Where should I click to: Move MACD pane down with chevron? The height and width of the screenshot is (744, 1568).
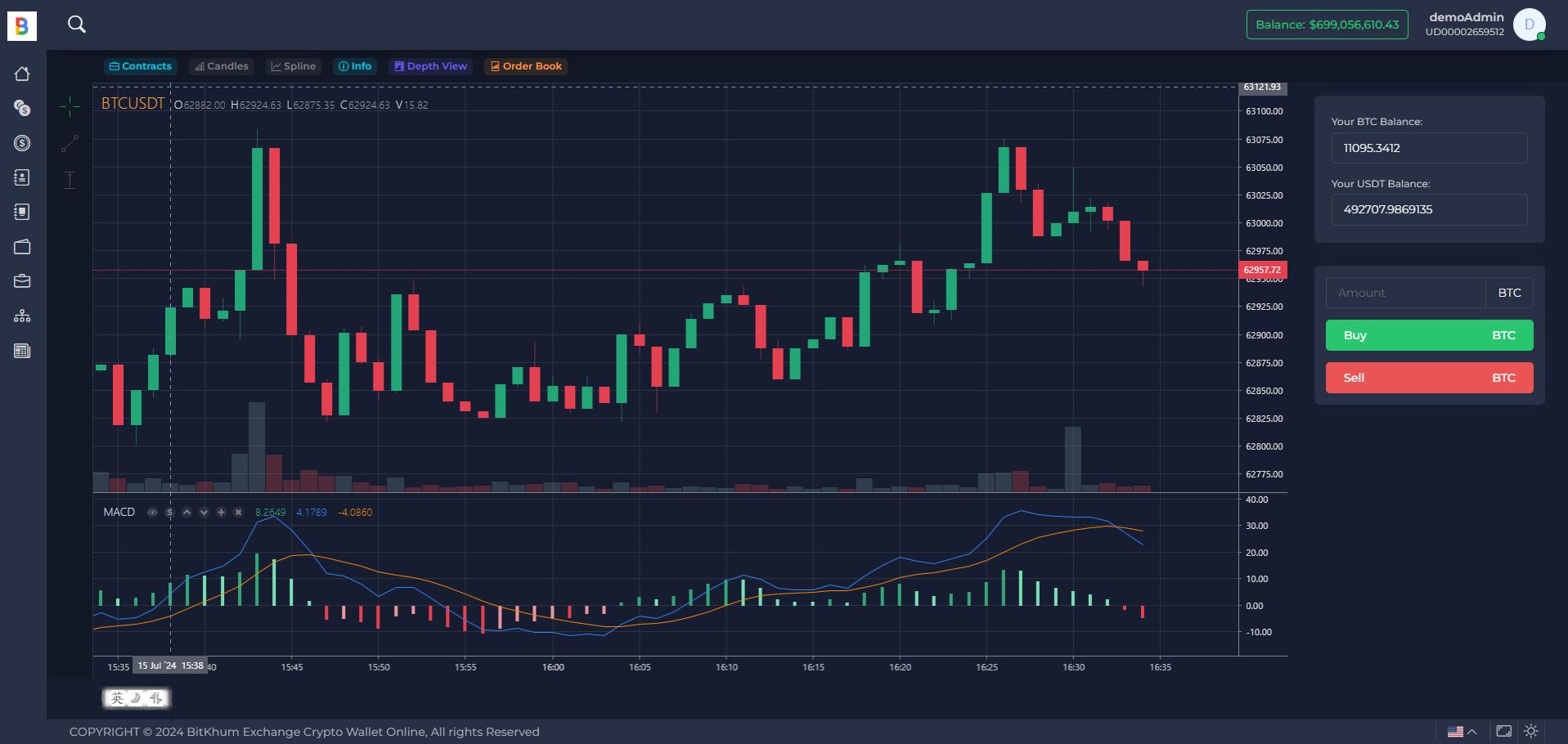pos(204,513)
